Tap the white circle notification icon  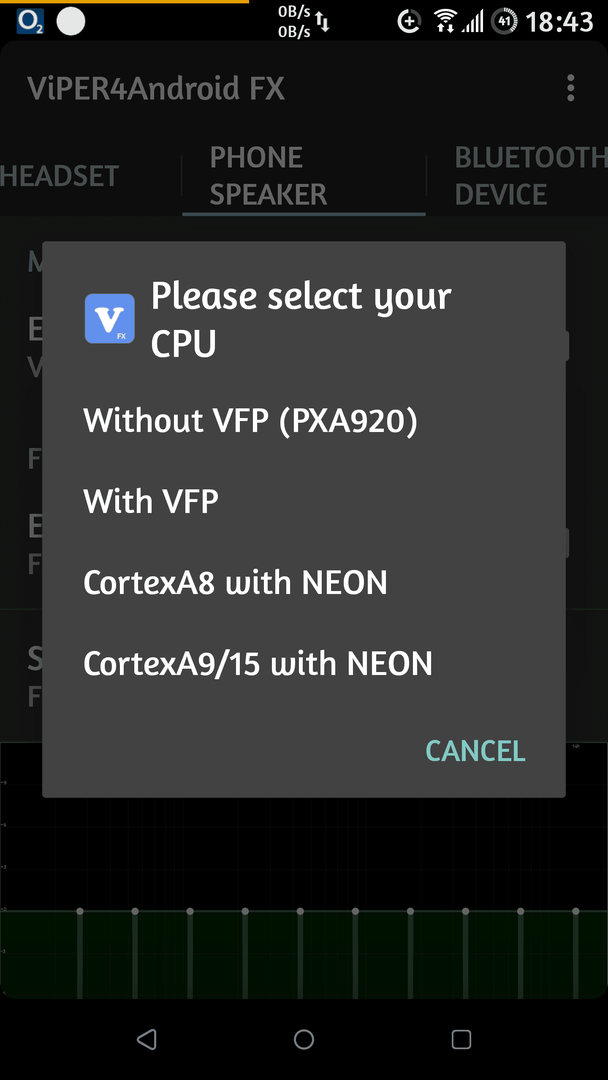click(70, 21)
